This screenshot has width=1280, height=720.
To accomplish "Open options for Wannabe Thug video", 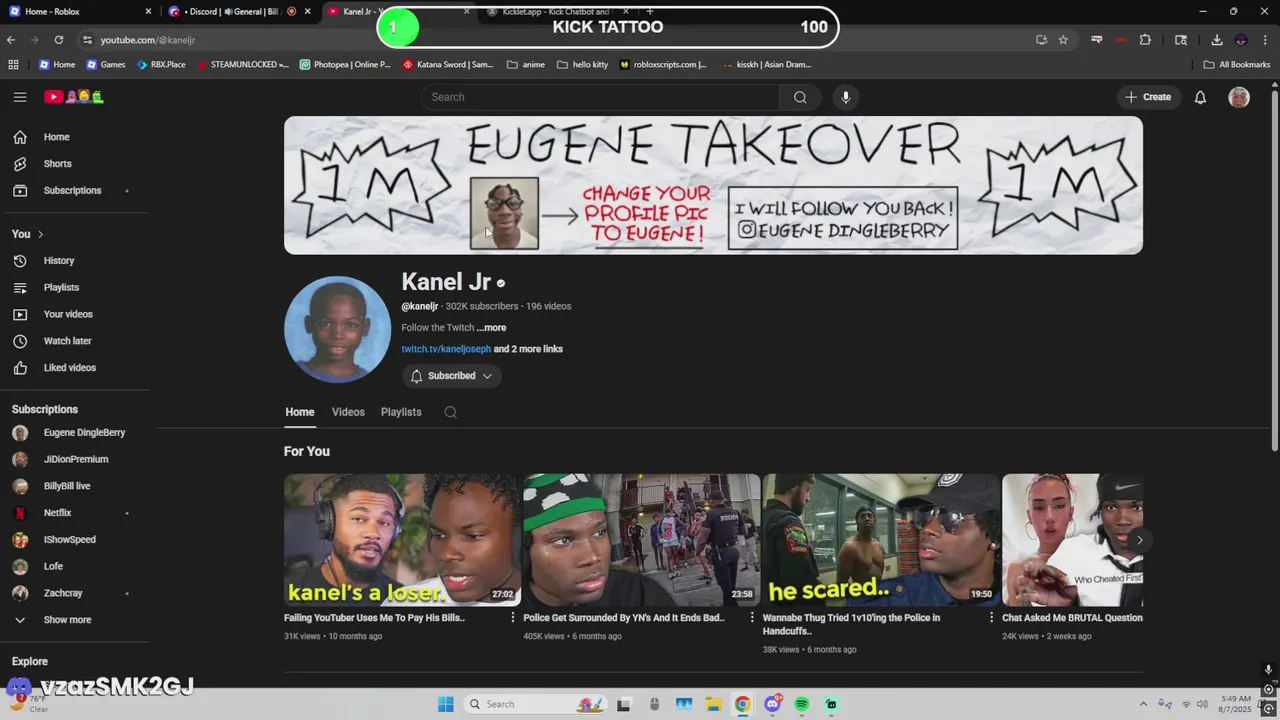I will [x=991, y=618].
